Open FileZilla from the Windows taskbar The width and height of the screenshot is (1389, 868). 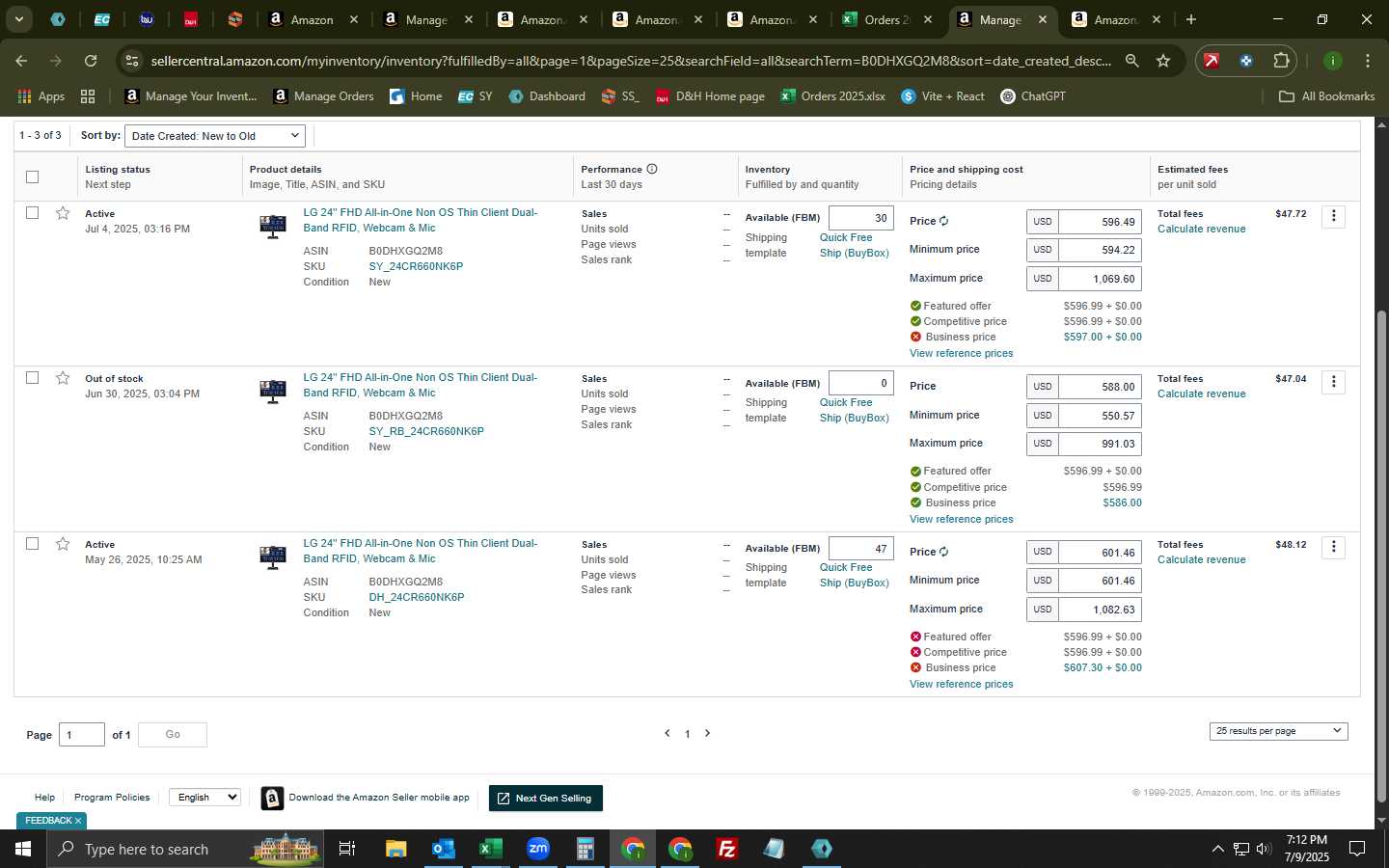coord(727,849)
